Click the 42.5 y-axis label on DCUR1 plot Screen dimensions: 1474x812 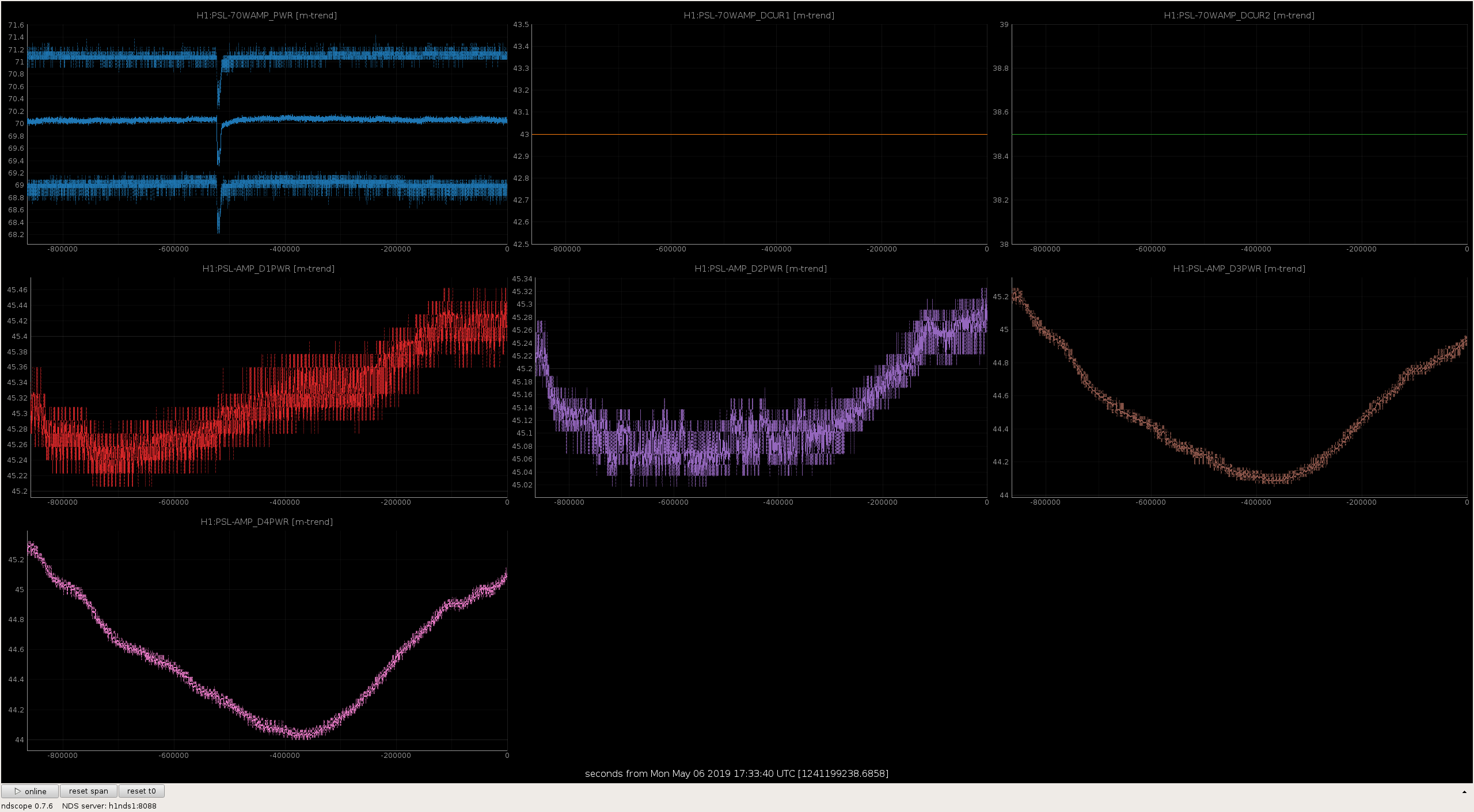tap(521, 245)
